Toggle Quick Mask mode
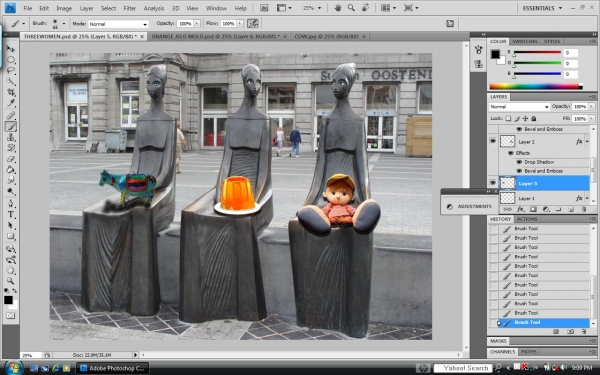 [11, 316]
